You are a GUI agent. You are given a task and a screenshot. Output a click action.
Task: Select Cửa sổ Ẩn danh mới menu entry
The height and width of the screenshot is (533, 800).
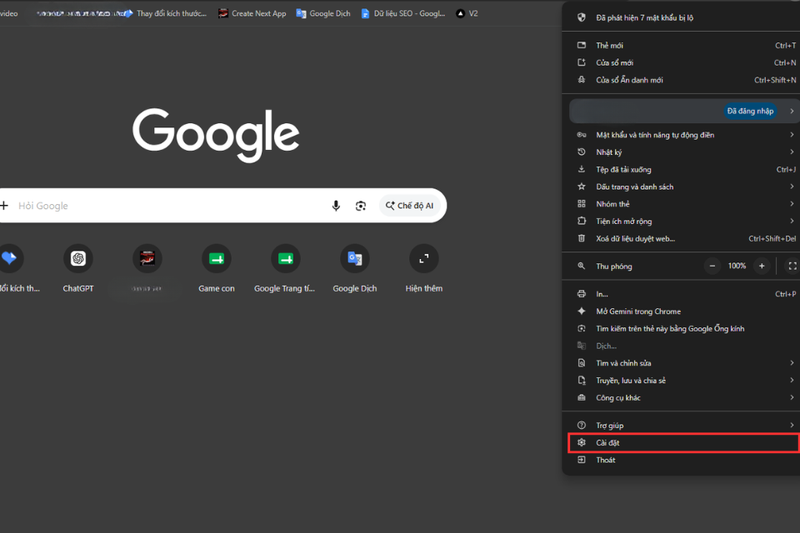[683, 80]
